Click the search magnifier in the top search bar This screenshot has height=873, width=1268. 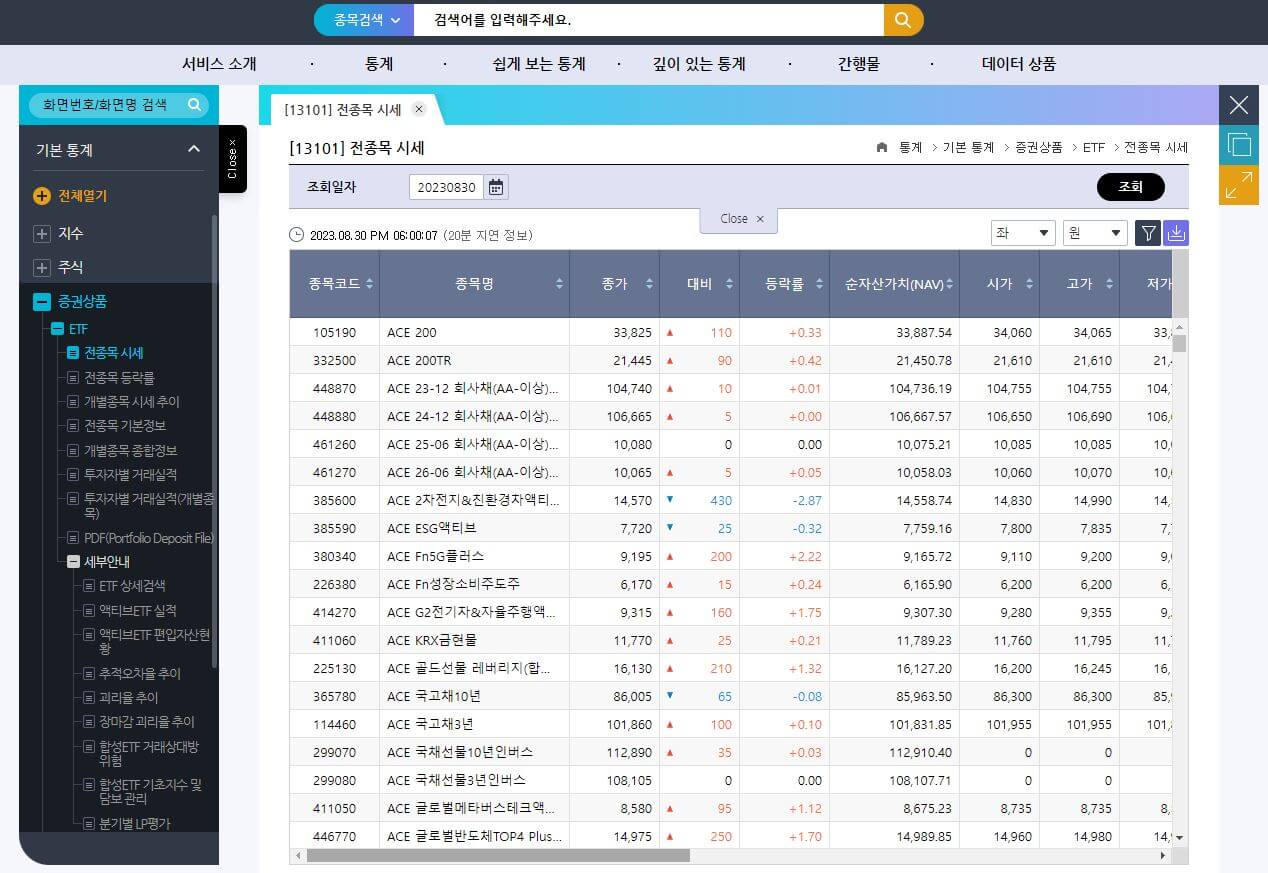(x=903, y=19)
